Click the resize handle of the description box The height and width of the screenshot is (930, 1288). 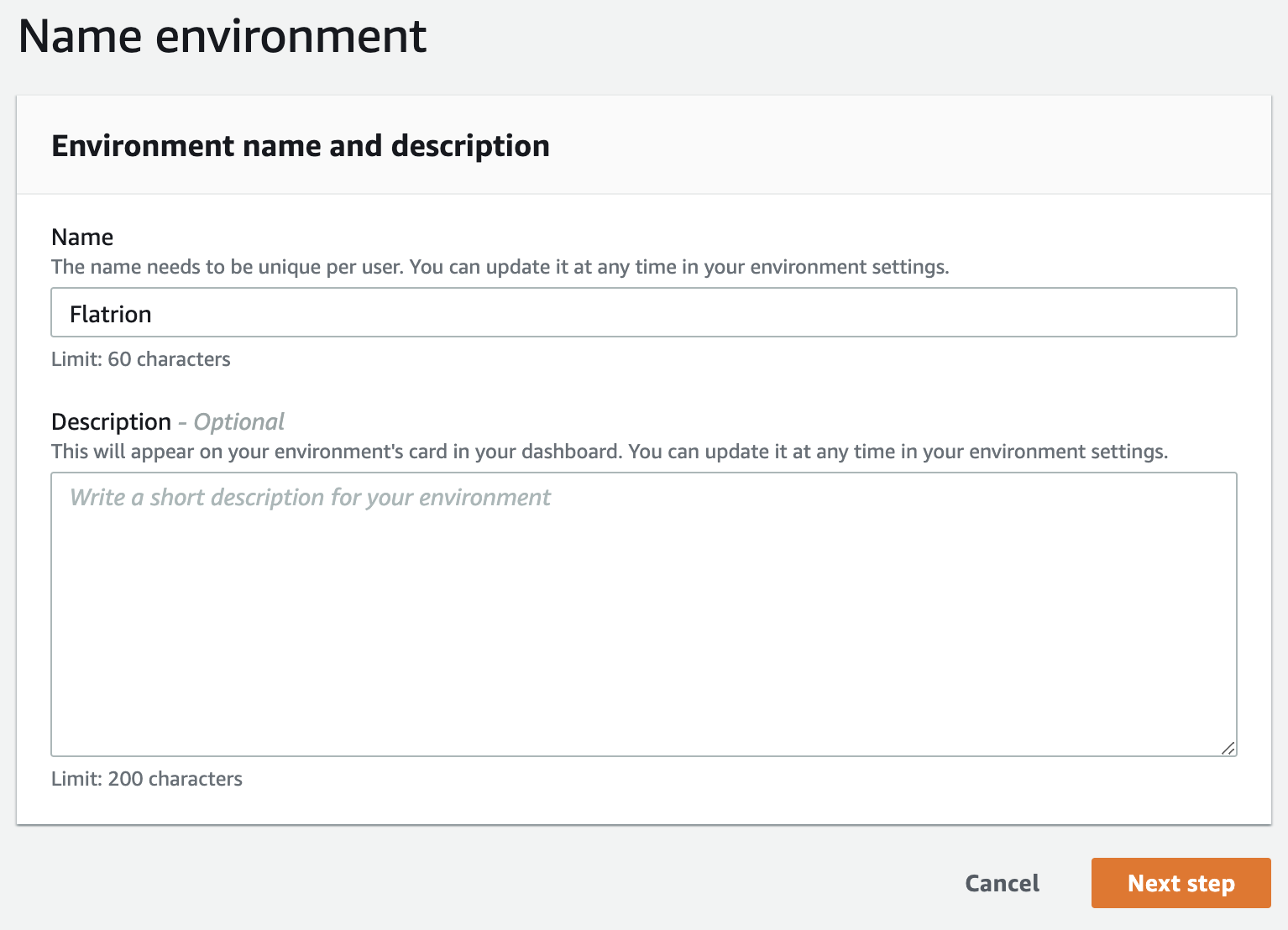point(1228,747)
